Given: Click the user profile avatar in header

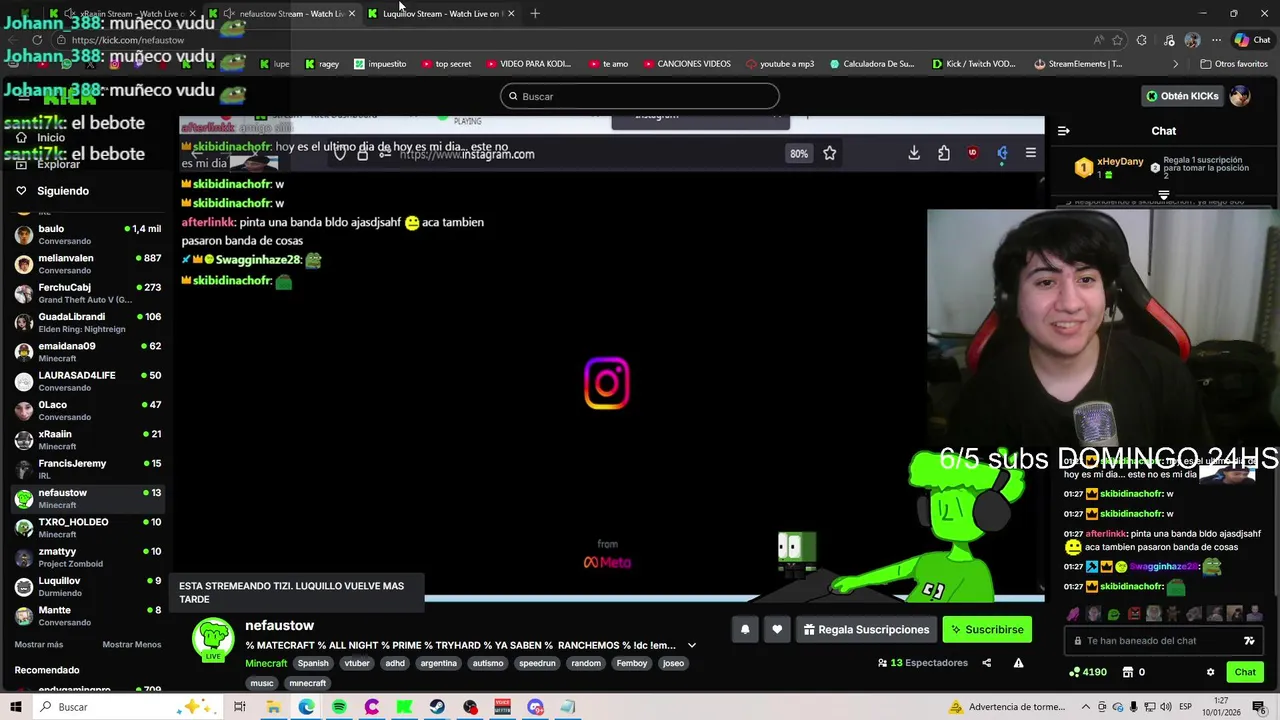Looking at the screenshot, I should click(1240, 96).
